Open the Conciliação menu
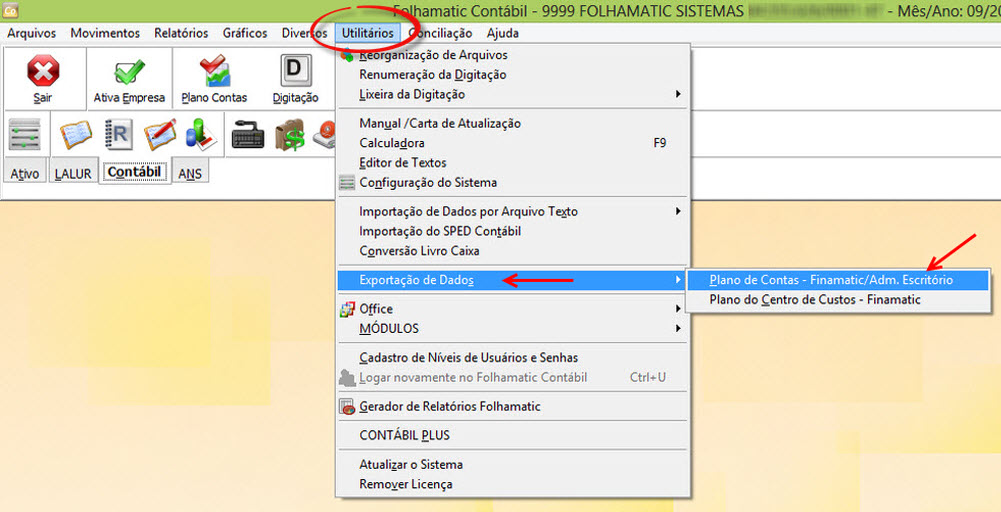Viewport: 1001px width, 512px height. pos(440,33)
